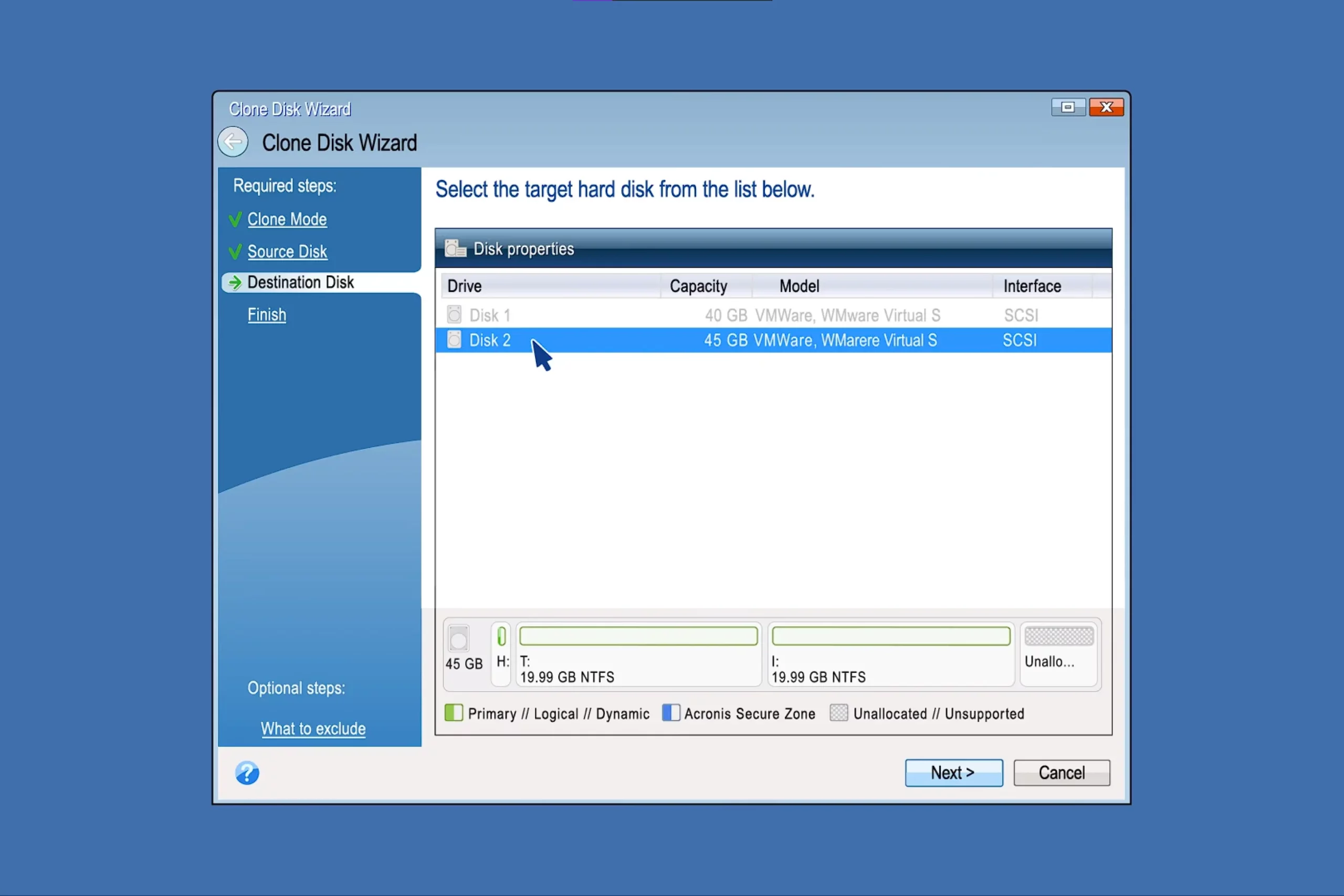The image size is (1344, 896).
Task: Click the Disk 2 drive icon
Action: [x=454, y=340]
